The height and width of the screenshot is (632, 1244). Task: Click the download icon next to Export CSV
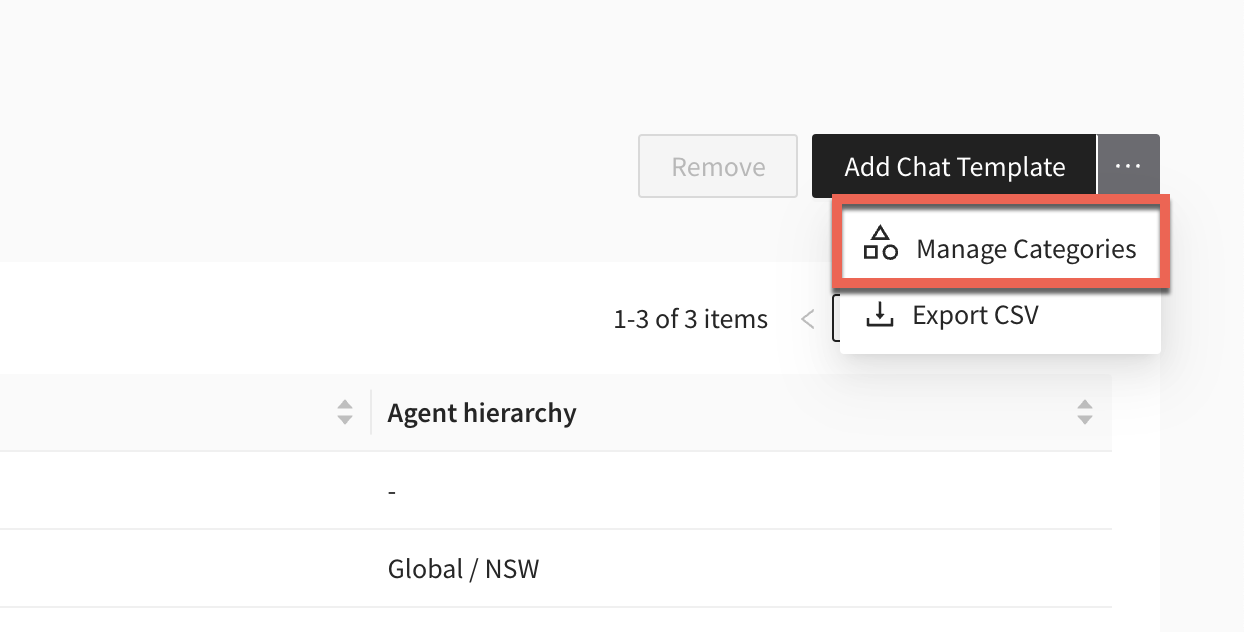879,315
